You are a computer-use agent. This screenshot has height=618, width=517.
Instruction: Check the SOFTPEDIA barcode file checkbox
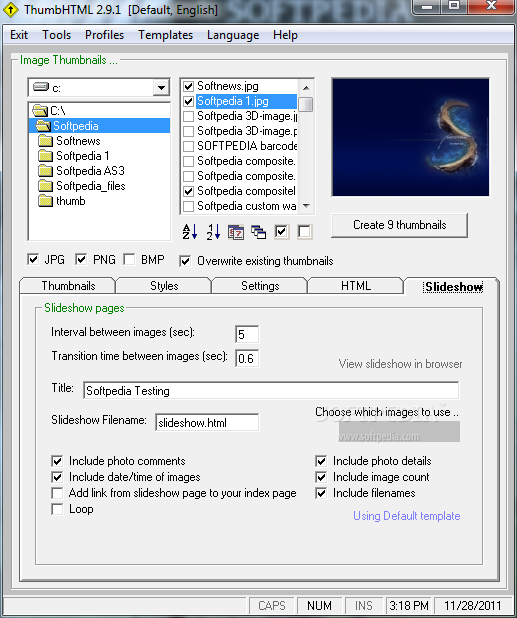pos(189,146)
